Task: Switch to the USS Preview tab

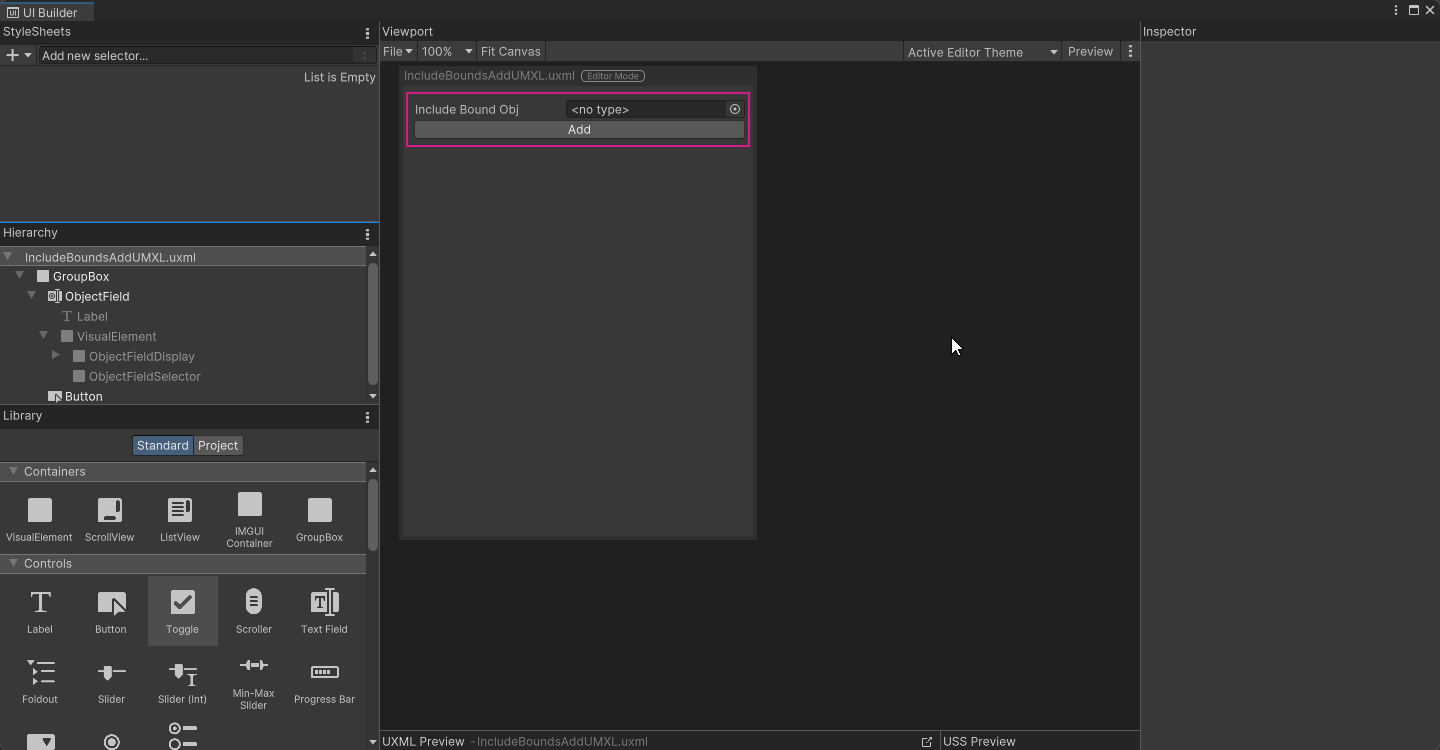Action: [x=979, y=741]
